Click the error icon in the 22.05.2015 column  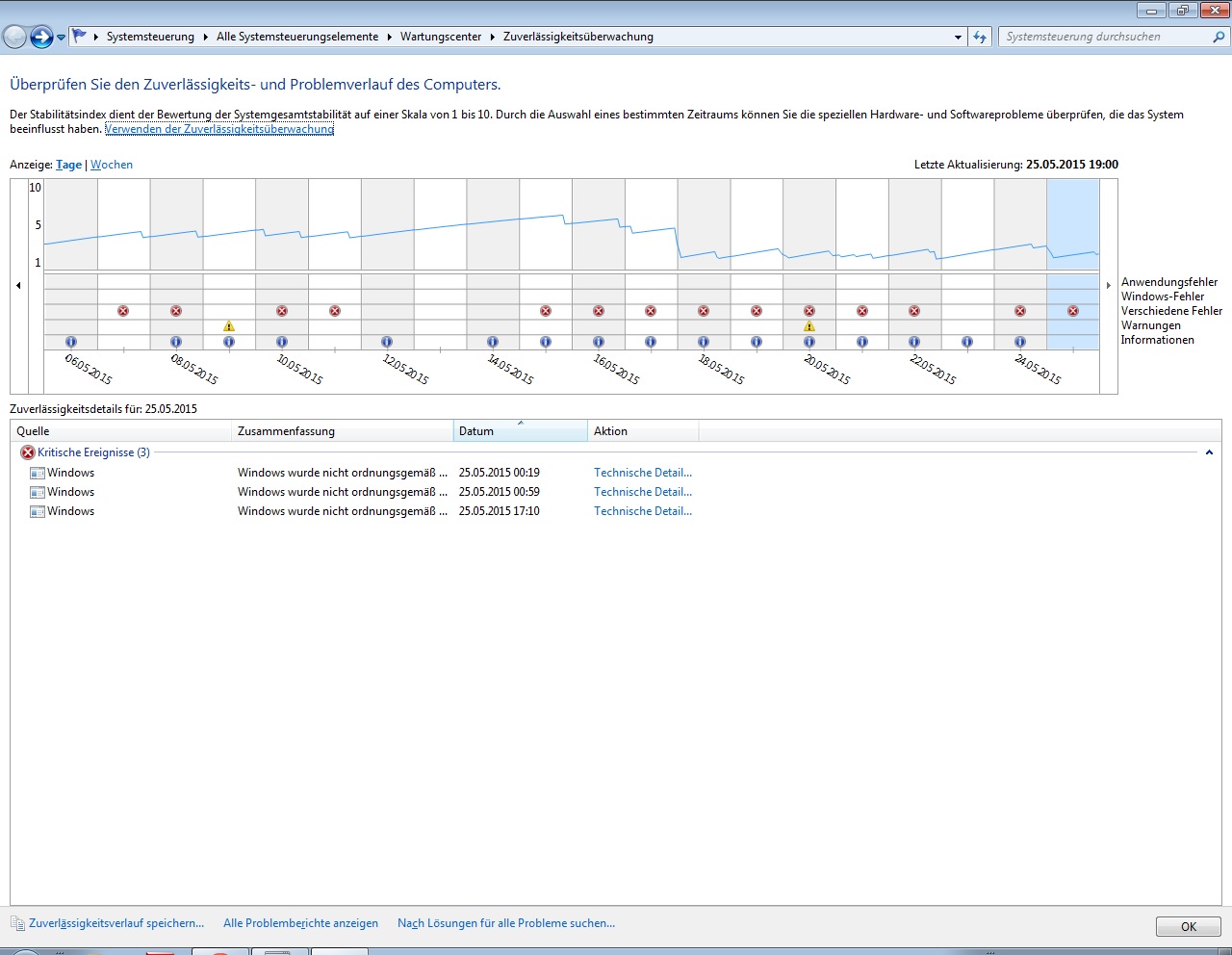coord(914,311)
